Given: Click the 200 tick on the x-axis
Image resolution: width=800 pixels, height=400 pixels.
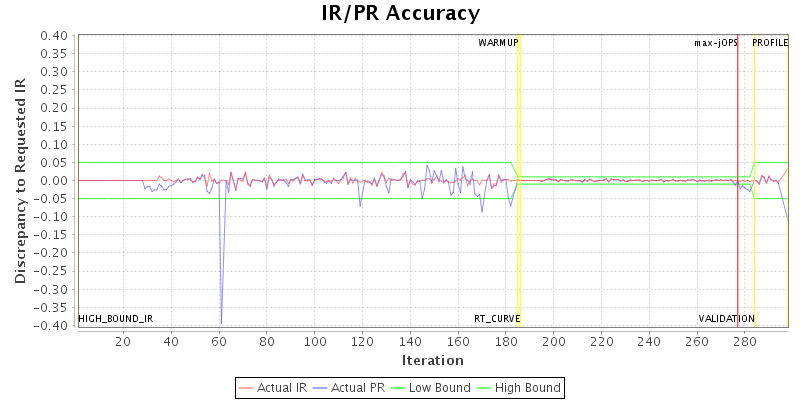Looking at the screenshot, I should click(554, 341).
